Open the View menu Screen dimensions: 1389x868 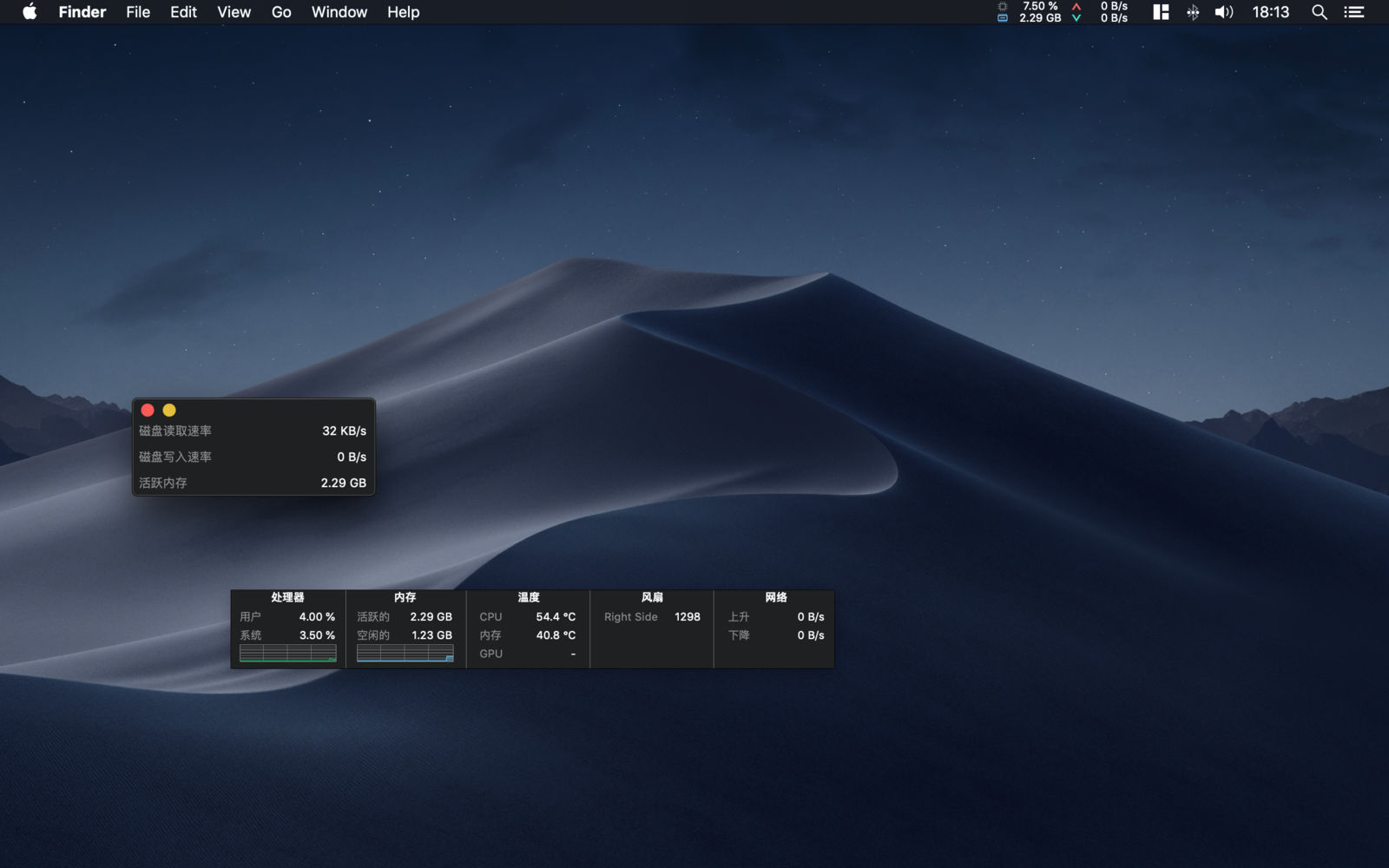234,12
